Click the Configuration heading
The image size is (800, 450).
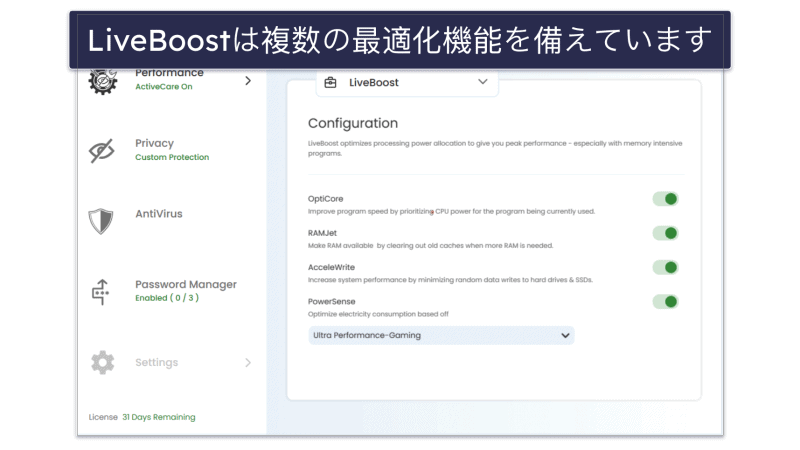(x=353, y=123)
